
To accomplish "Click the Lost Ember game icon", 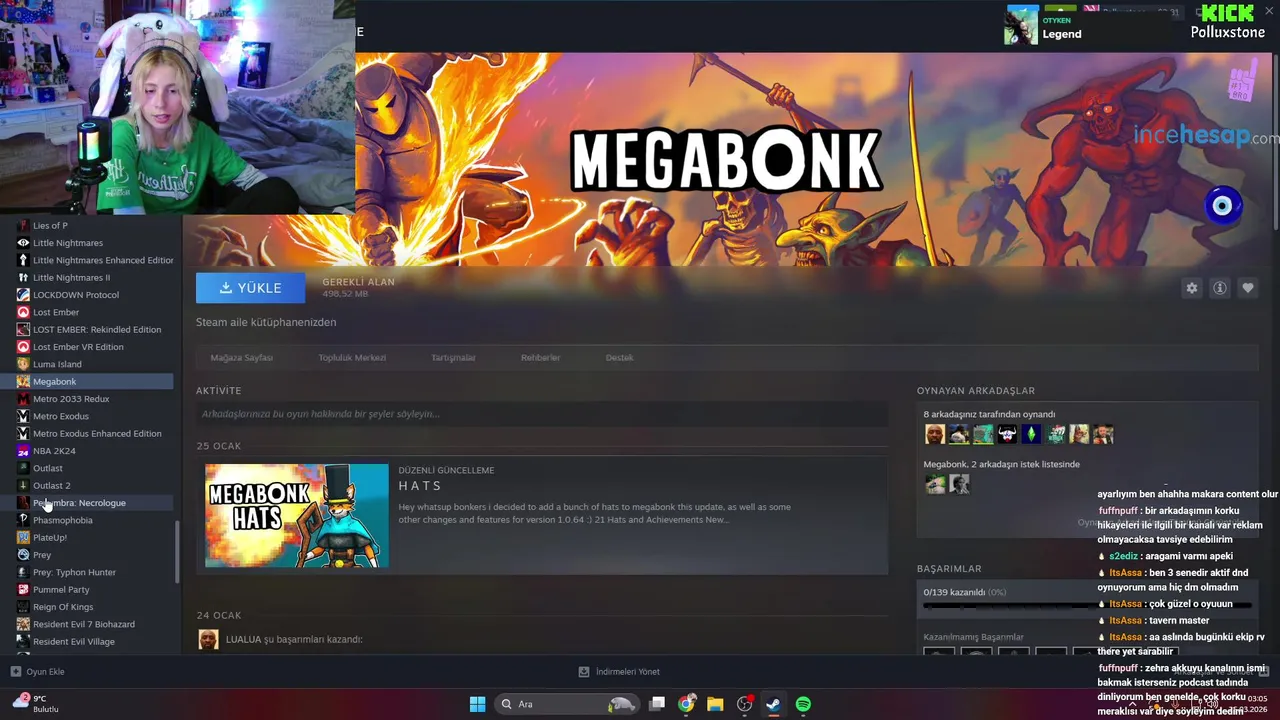I will click(x=23, y=312).
